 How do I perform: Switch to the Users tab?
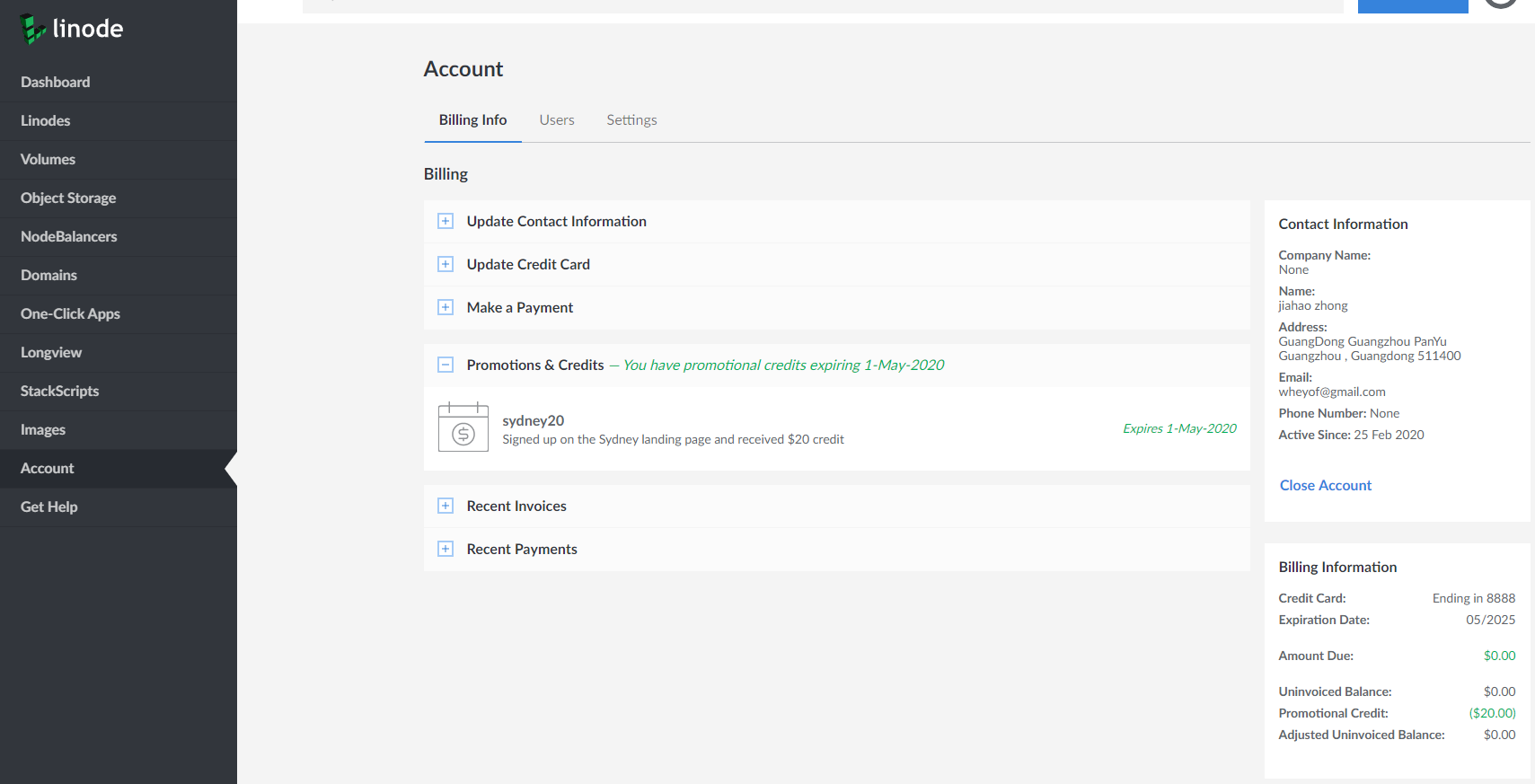click(557, 119)
